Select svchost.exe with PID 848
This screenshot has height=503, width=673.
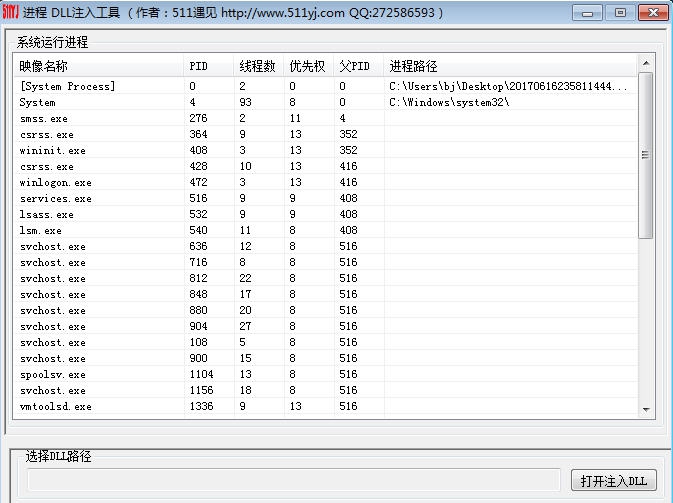pos(325,294)
